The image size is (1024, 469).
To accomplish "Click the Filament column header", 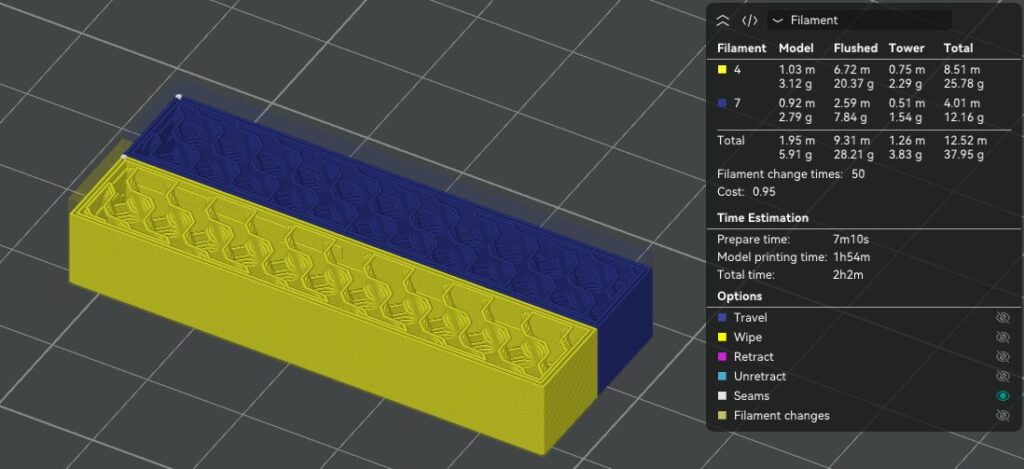I will 741,48.
